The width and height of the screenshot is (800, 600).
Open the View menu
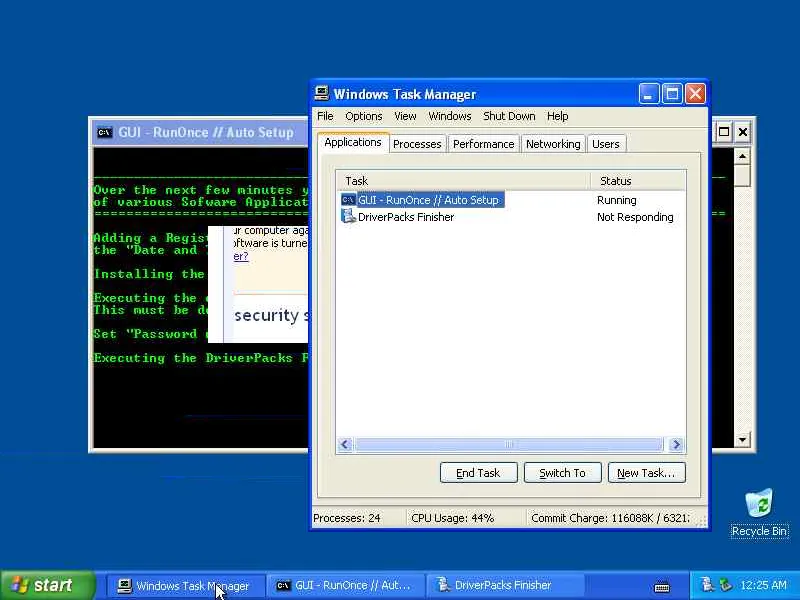pyautogui.click(x=405, y=116)
